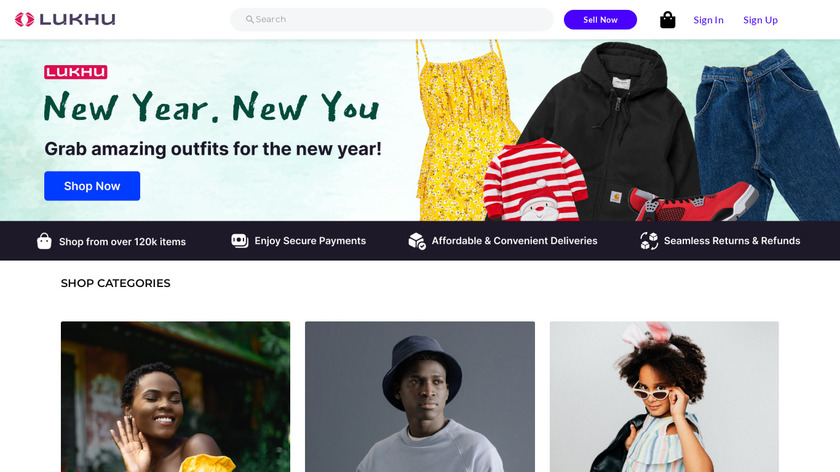Open the Sign In link
This screenshot has height=472, width=840.
[708, 20]
